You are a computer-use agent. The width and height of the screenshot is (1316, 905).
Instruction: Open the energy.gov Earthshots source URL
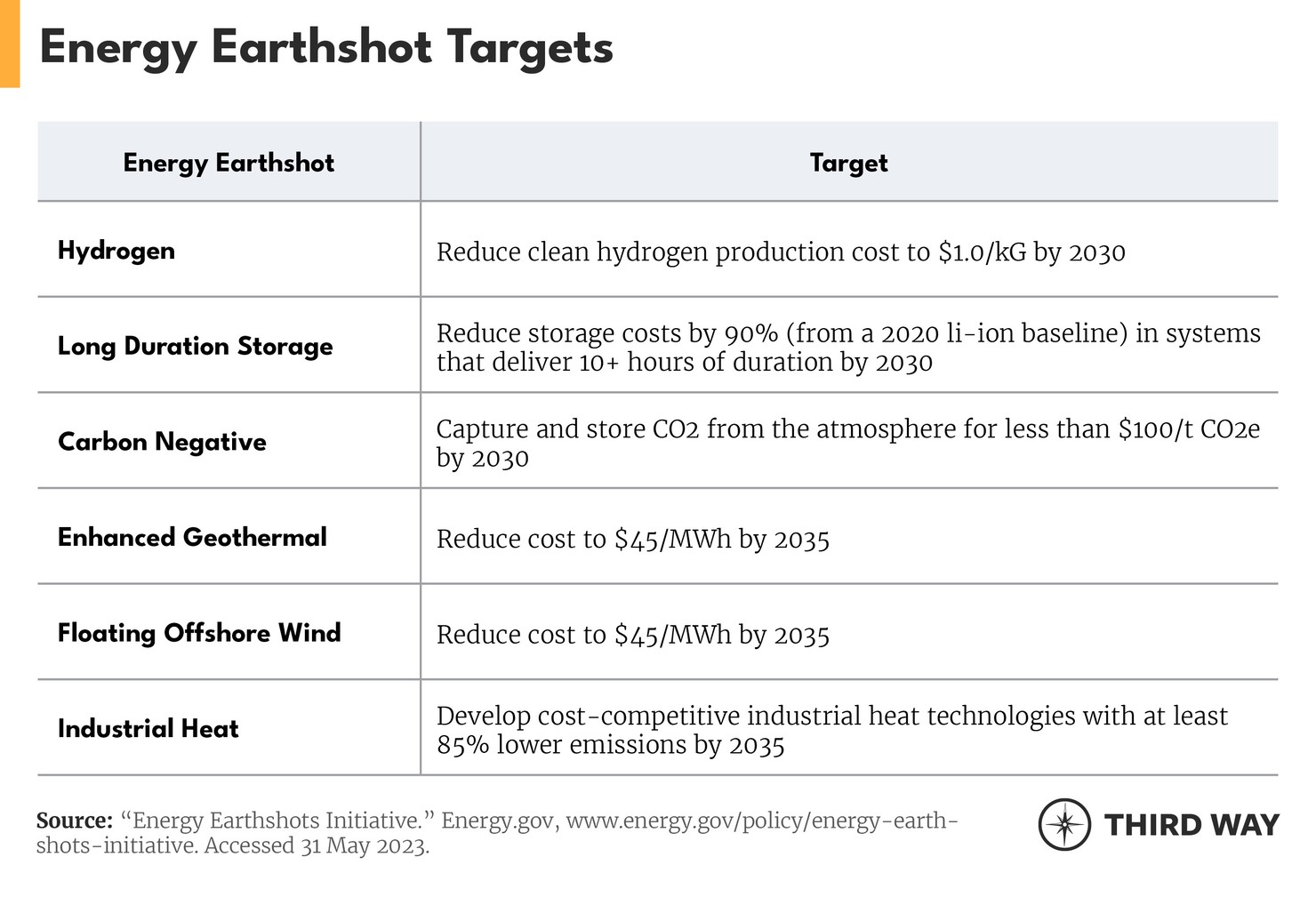(x=761, y=820)
